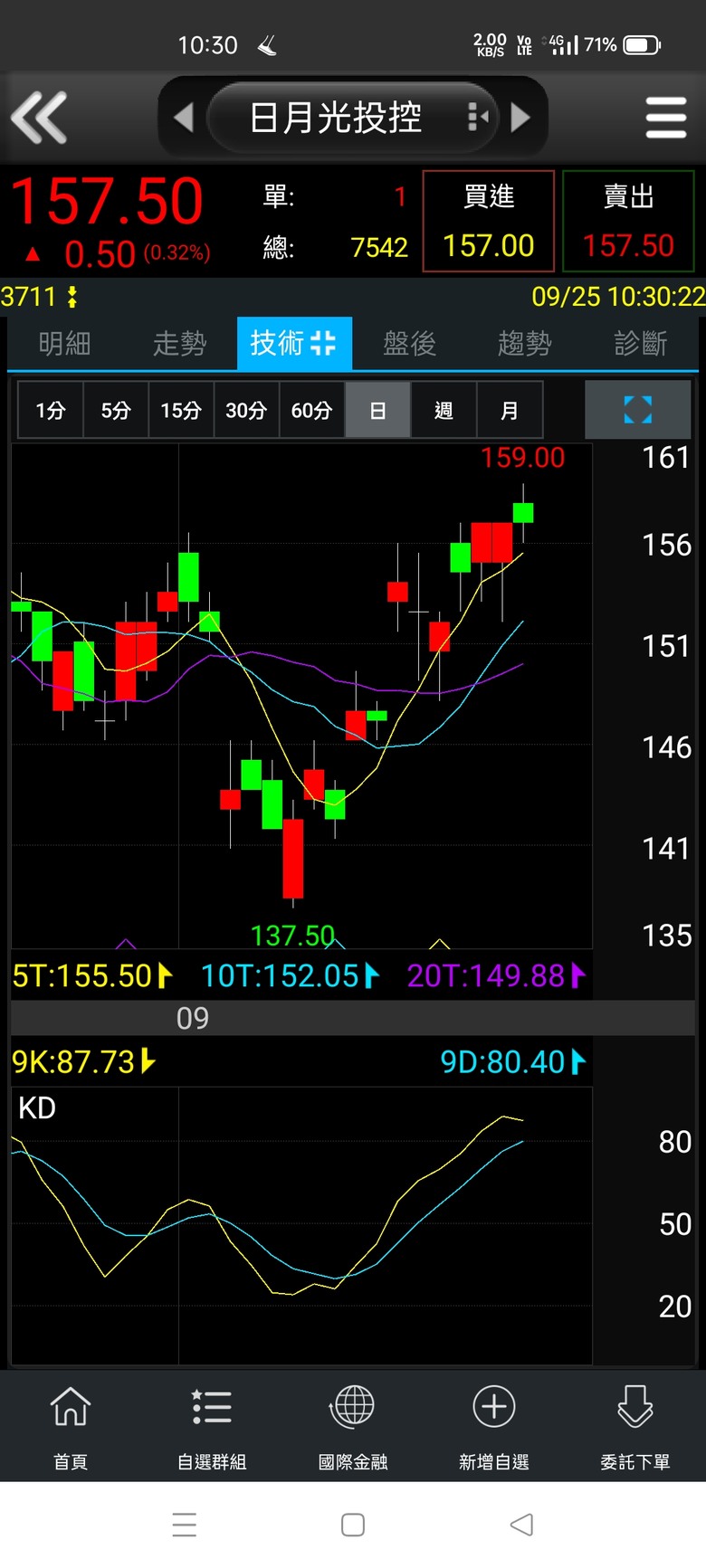Tap the 09 month marker bar
Screen dimensions: 706x1568
pyautogui.click(x=353, y=1018)
